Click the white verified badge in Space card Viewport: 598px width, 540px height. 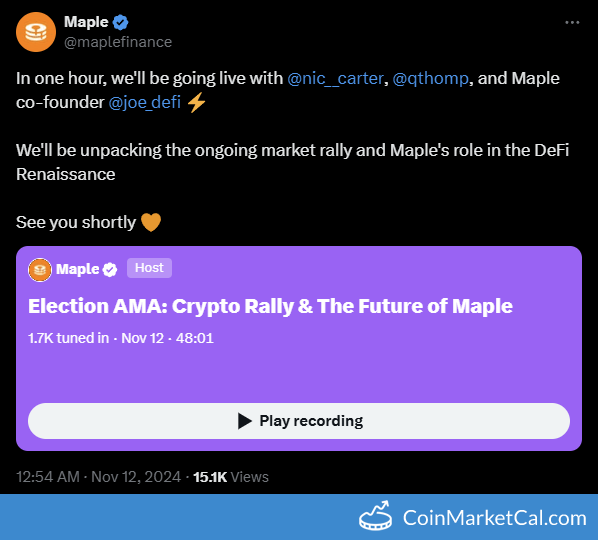pos(110,270)
